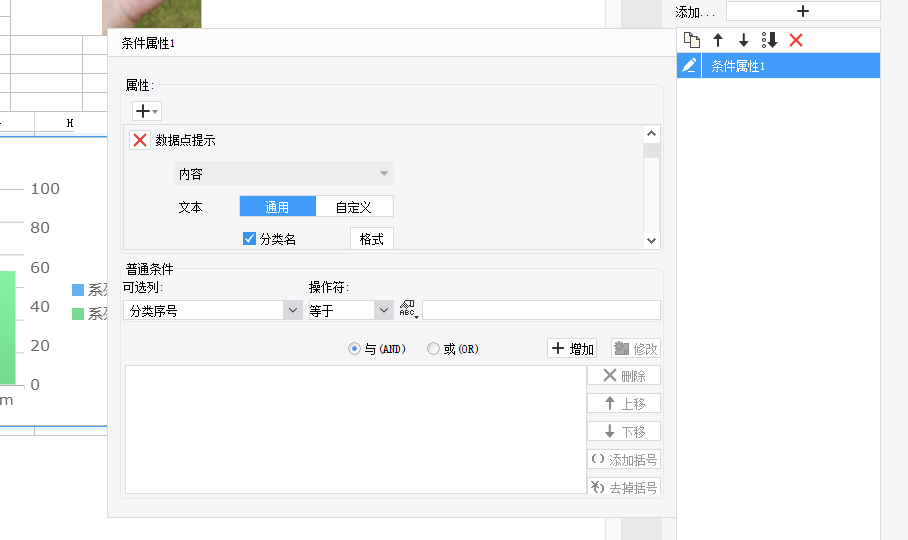This screenshot has width=908, height=540.
Task: Click the 修改 button
Action: pos(636,348)
